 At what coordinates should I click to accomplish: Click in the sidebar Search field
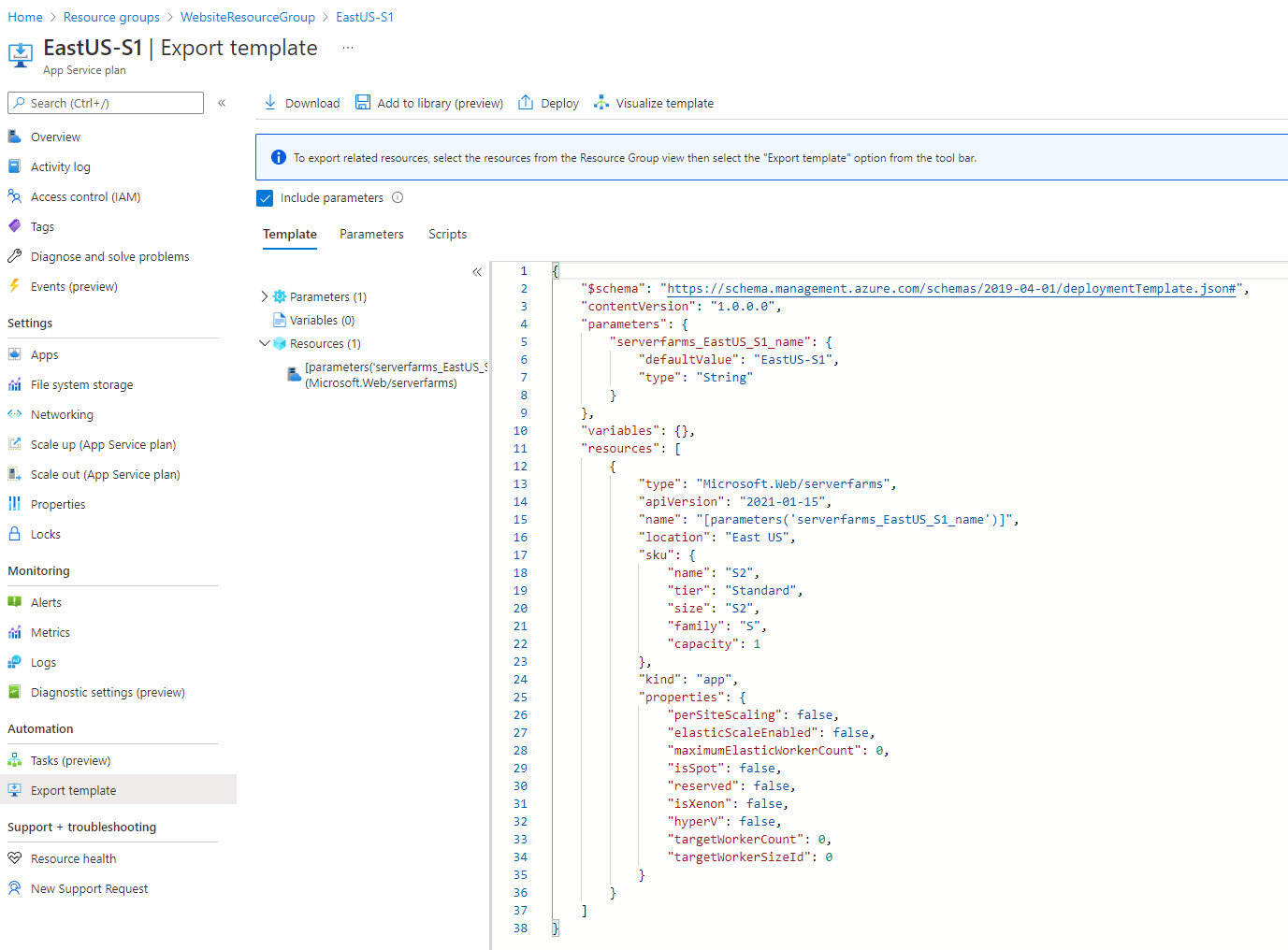106,103
